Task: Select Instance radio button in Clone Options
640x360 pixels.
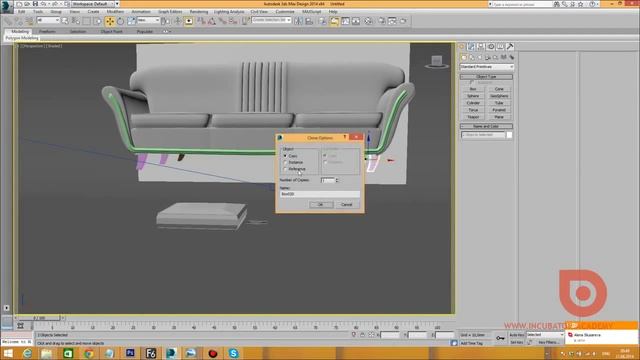Action: click(285, 162)
